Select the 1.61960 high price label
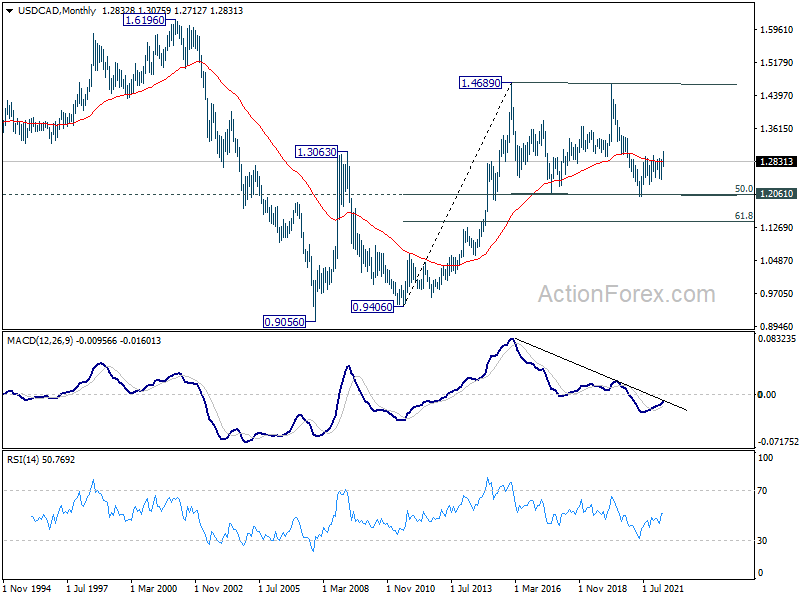This screenshot has height=600, width=800. coord(145,20)
